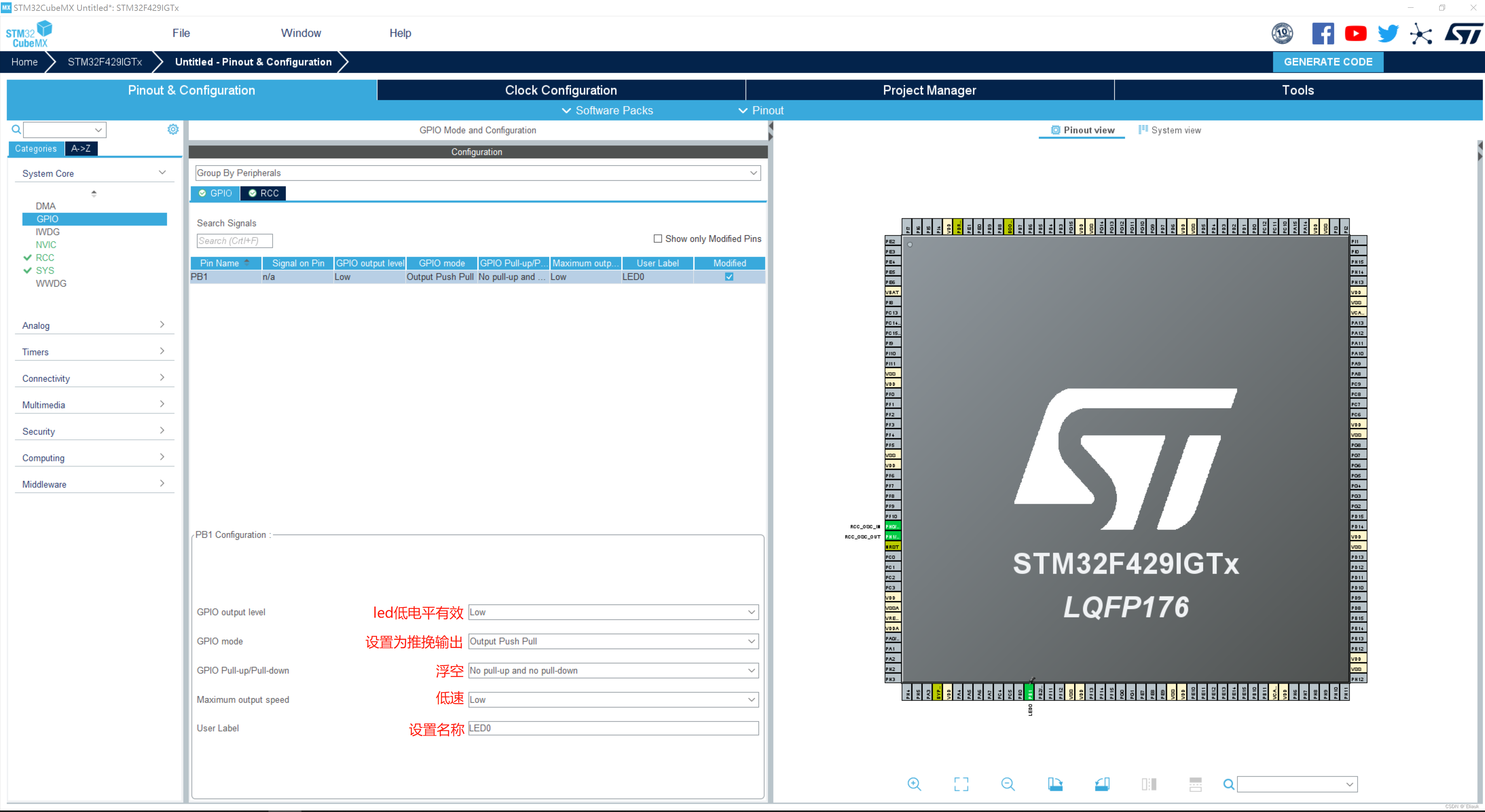Zoom in on the chip pinout
Viewport: 1485px width, 812px height.
coord(914,784)
